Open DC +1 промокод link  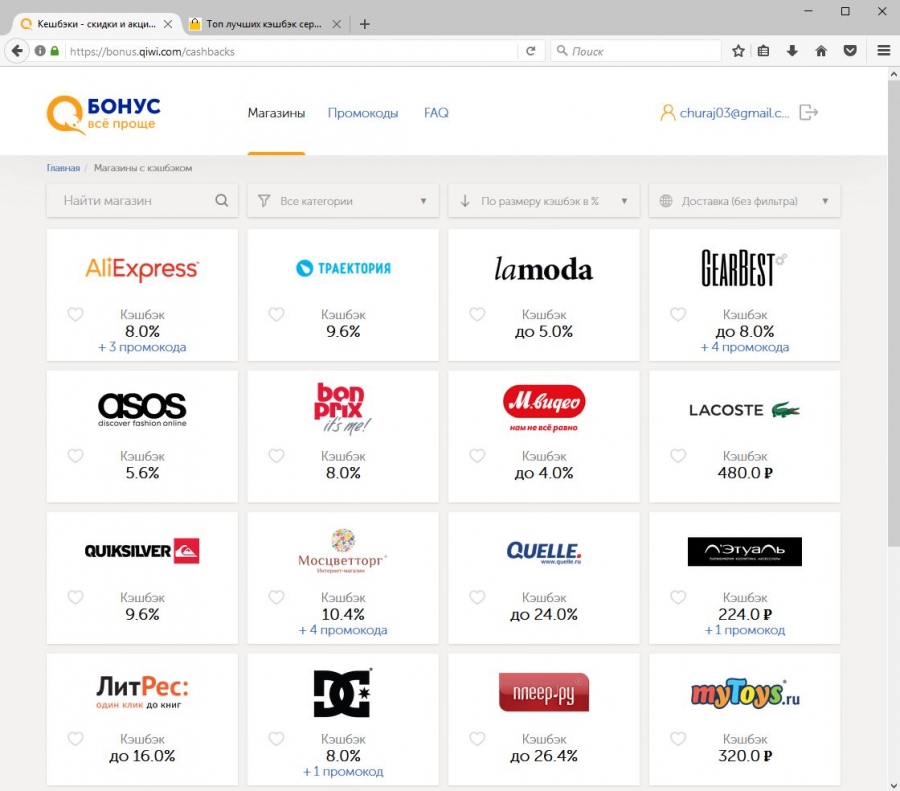[343, 771]
